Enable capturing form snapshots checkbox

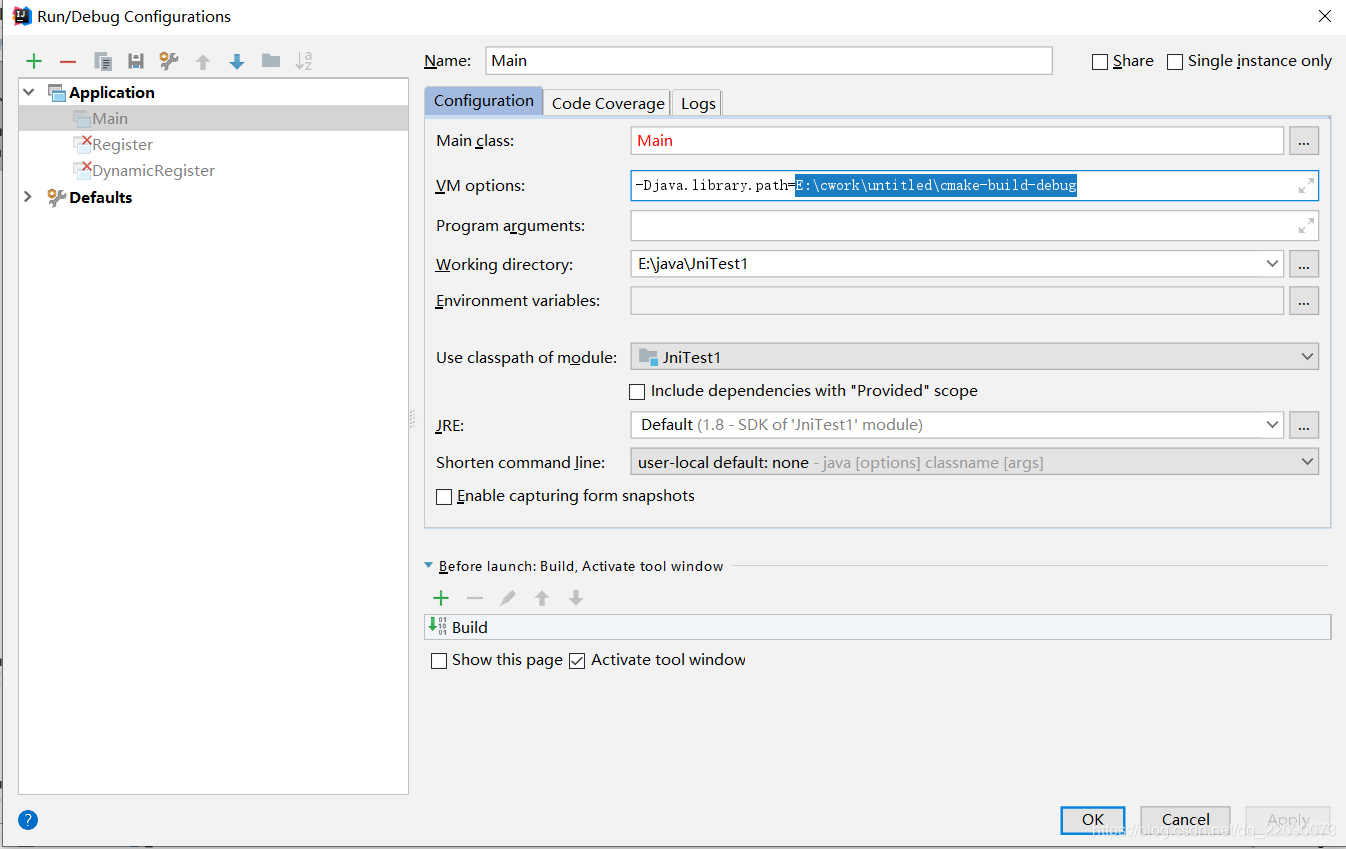click(x=444, y=497)
